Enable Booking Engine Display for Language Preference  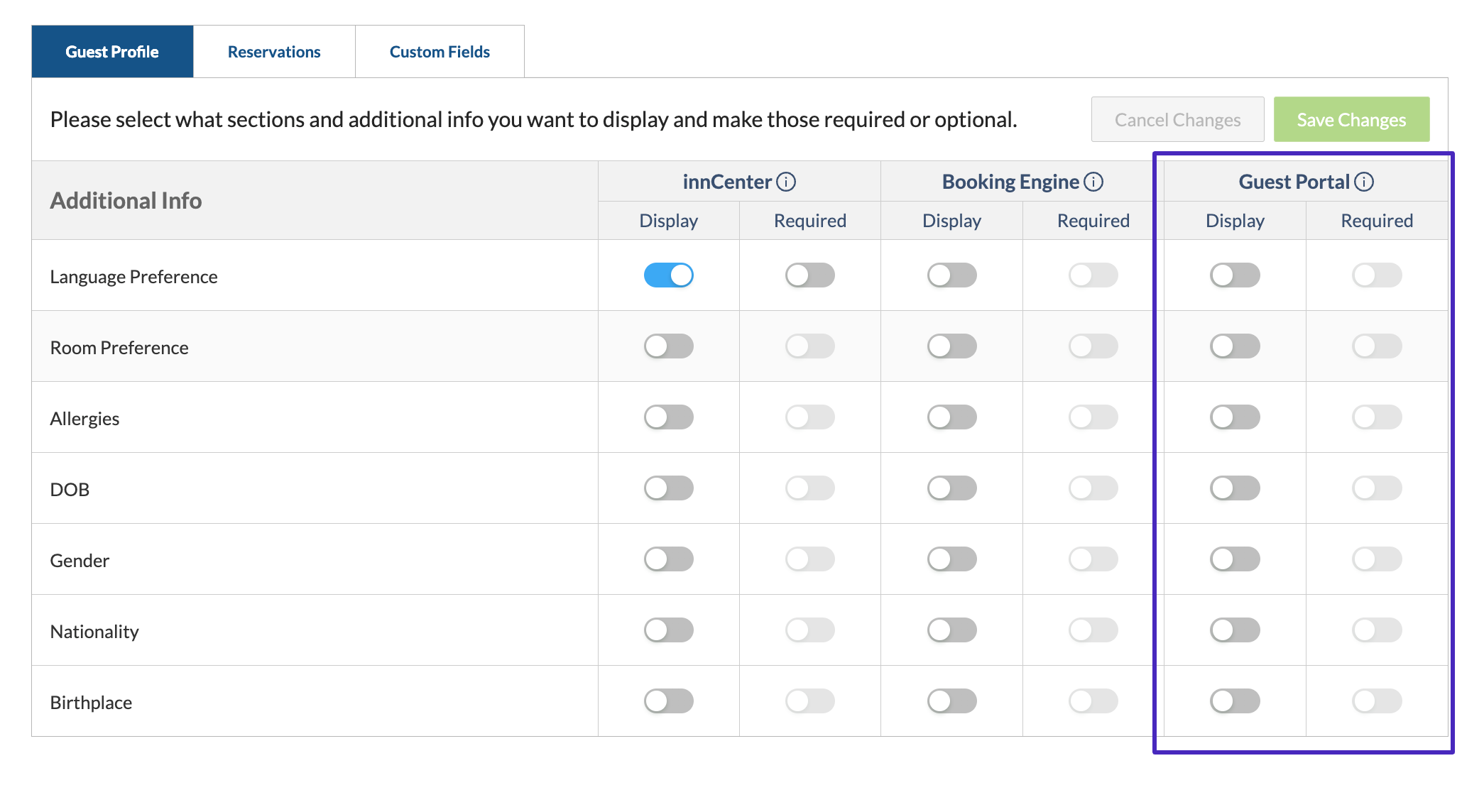pyautogui.click(x=951, y=275)
